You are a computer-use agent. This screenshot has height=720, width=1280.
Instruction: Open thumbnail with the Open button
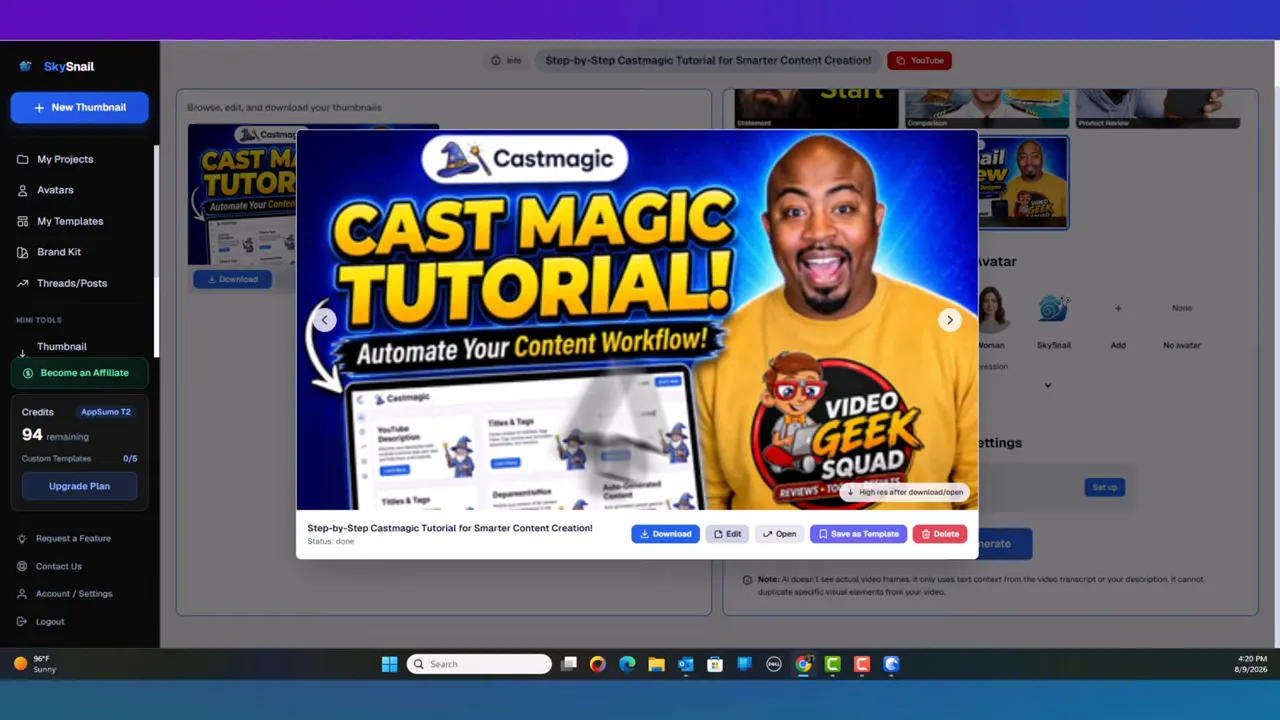[x=779, y=534]
